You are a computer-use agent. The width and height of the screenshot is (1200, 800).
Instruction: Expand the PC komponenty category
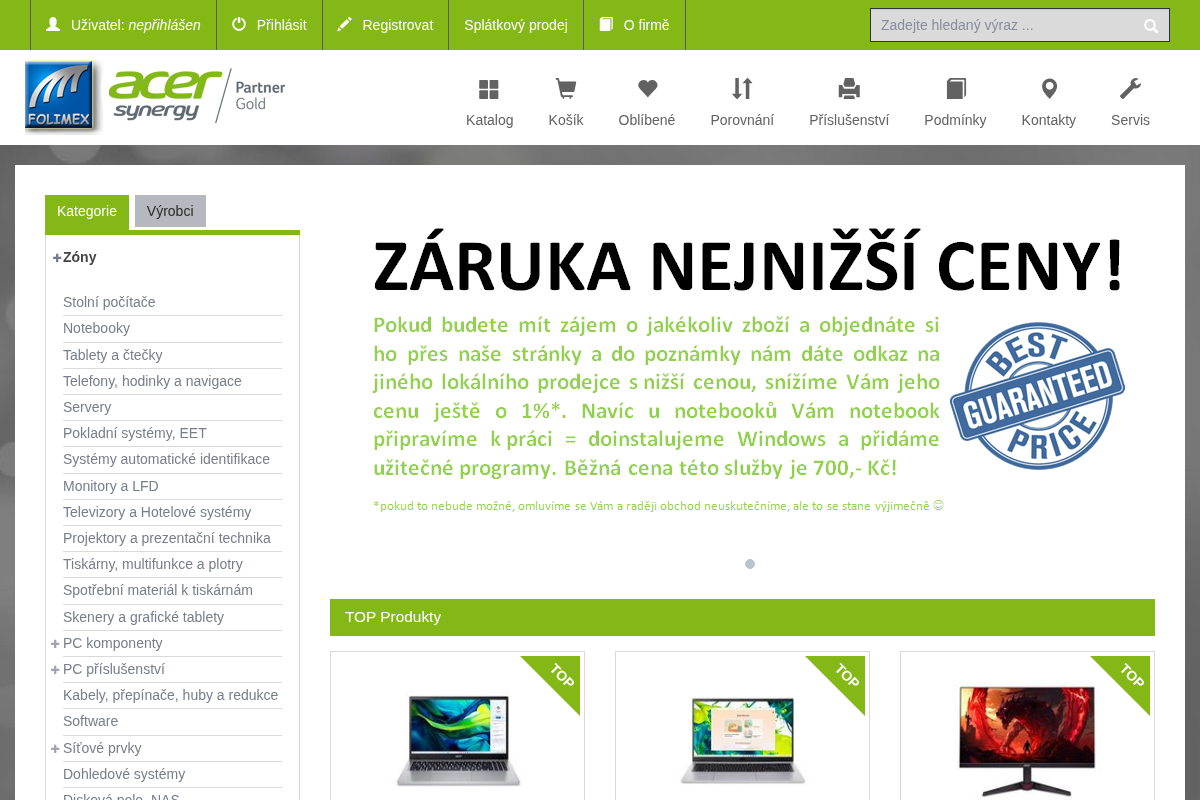tap(55, 643)
